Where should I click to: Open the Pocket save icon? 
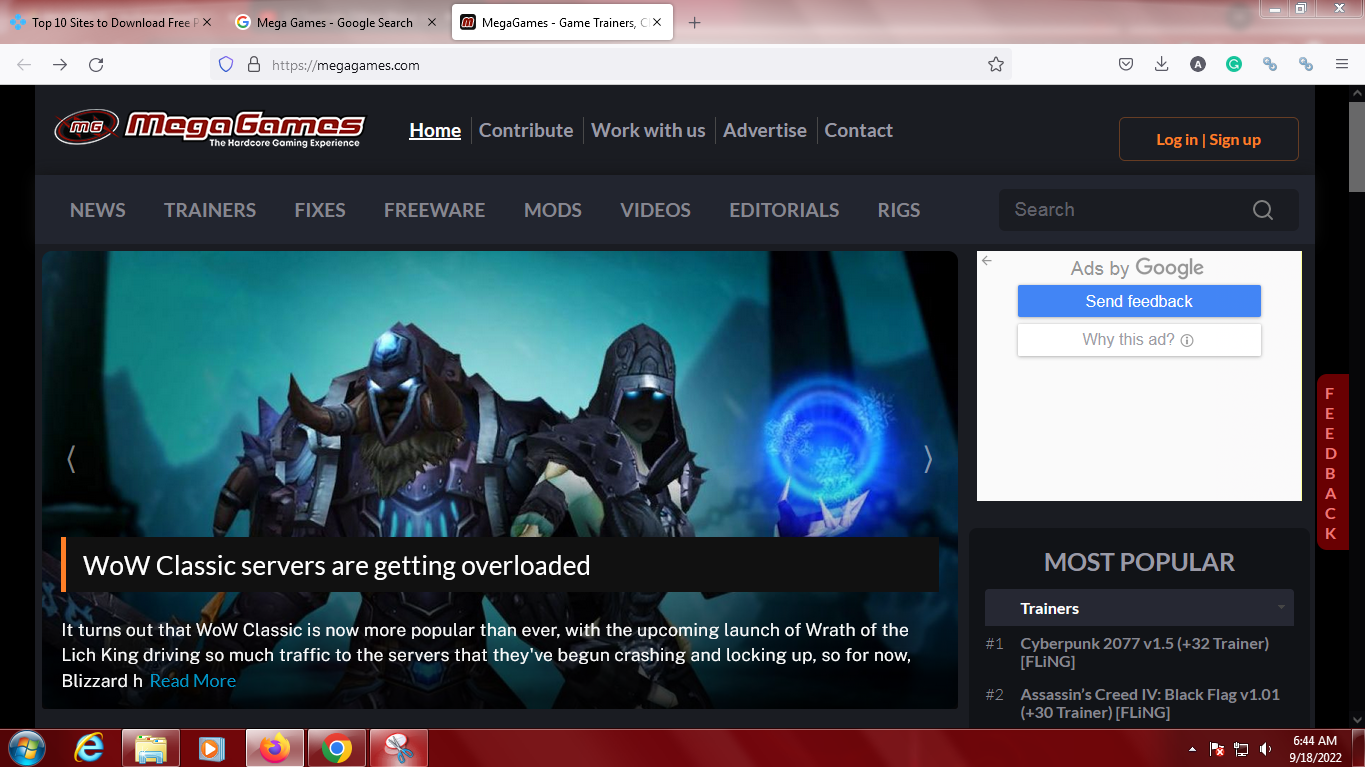1126,64
